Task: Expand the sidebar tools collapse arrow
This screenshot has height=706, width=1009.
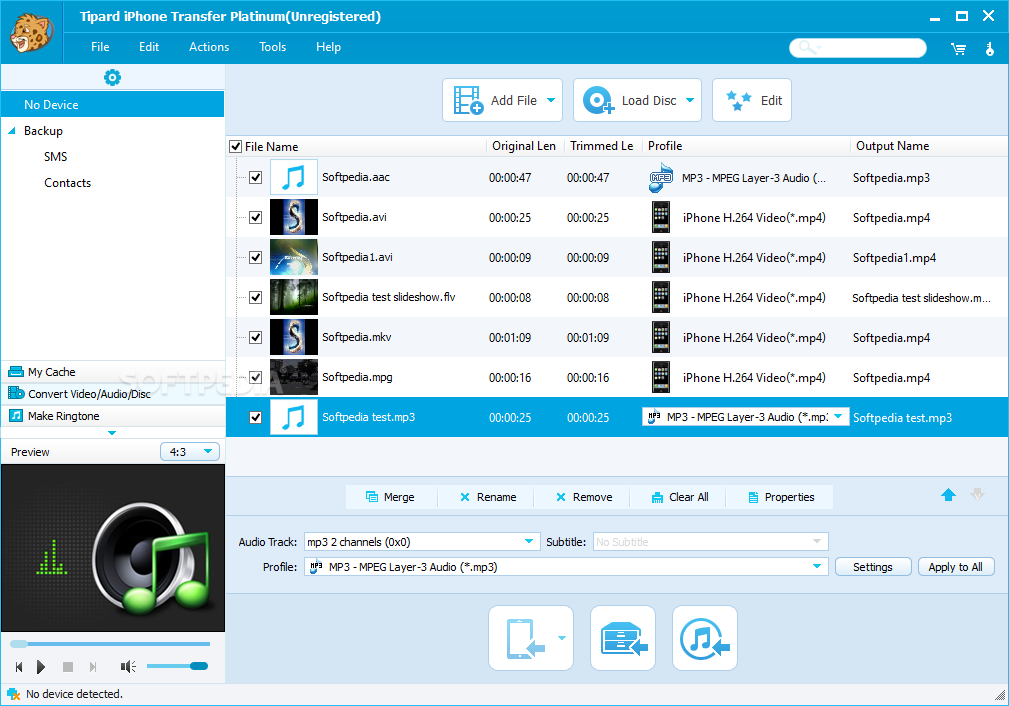Action: [x=112, y=433]
